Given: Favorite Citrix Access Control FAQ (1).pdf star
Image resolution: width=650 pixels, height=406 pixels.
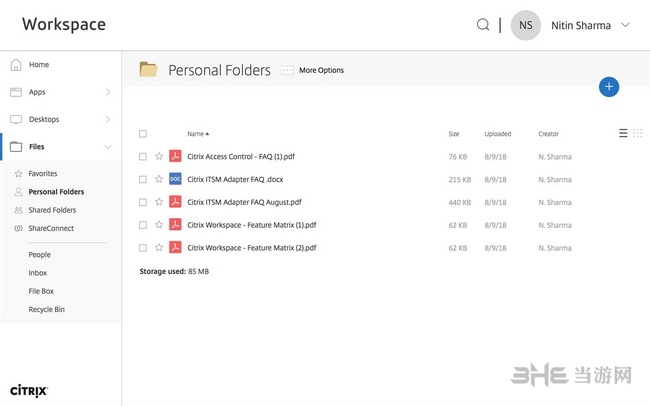Looking at the screenshot, I should coord(159,156).
